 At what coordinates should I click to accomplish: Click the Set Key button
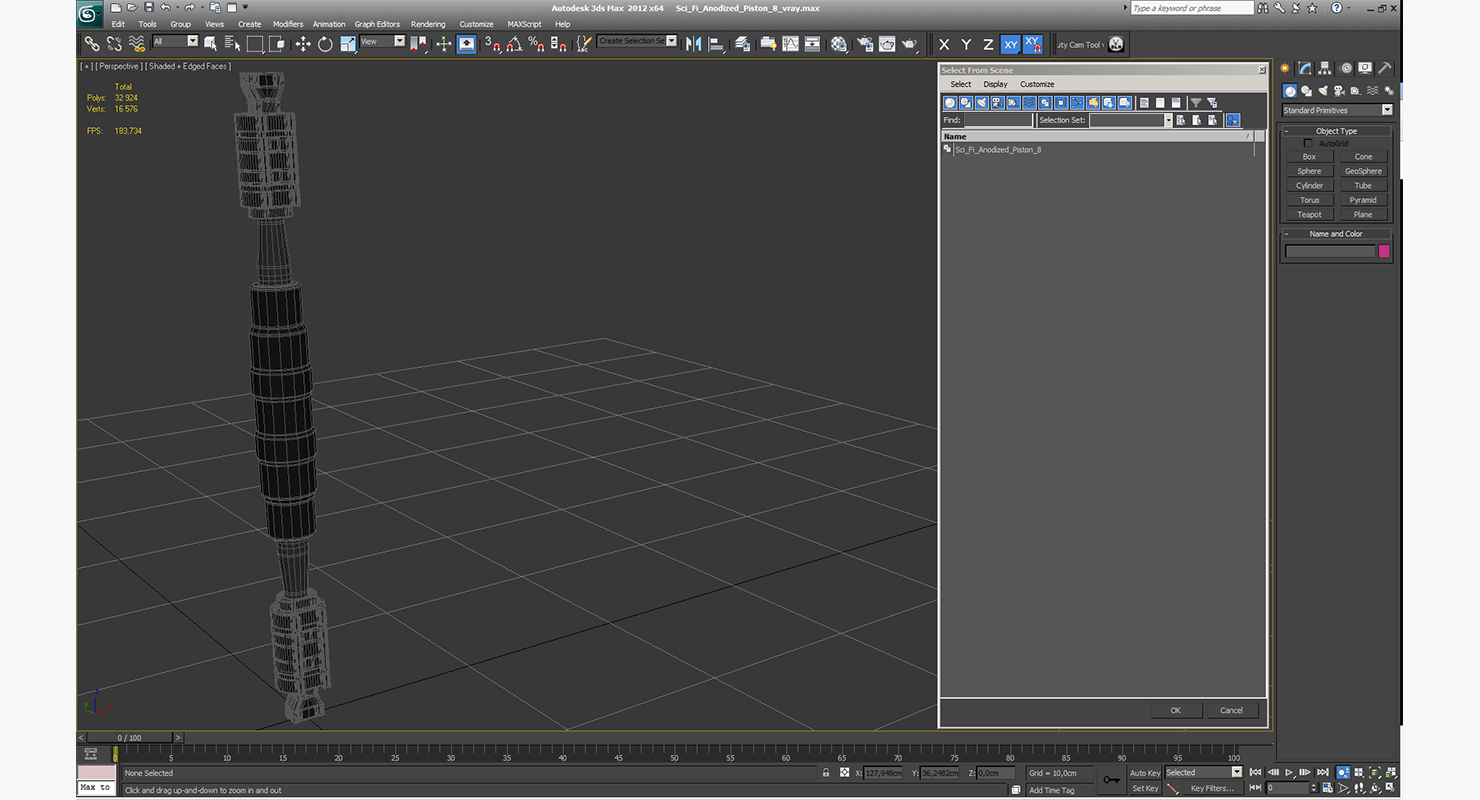pyautogui.click(x=1145, y=788)
